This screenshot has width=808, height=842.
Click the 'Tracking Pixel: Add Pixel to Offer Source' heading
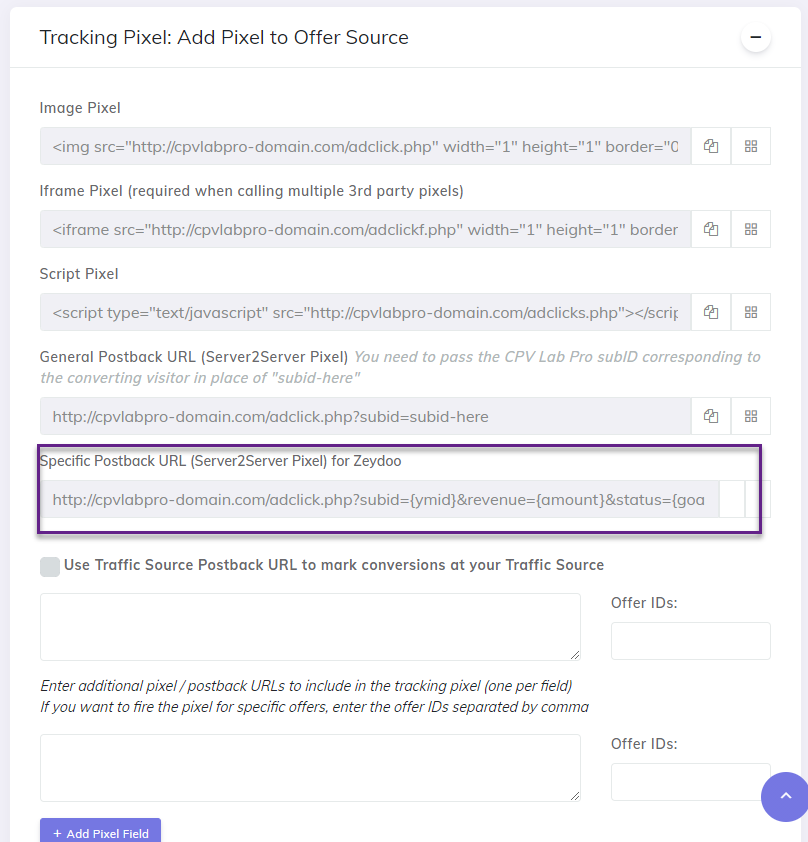click(224, 38)
